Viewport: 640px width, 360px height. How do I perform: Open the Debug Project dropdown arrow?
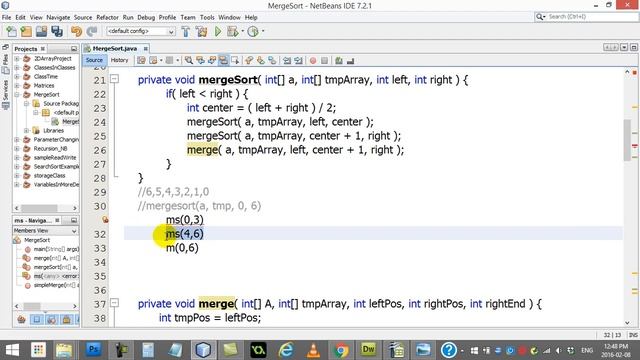[x=242, y=31]
